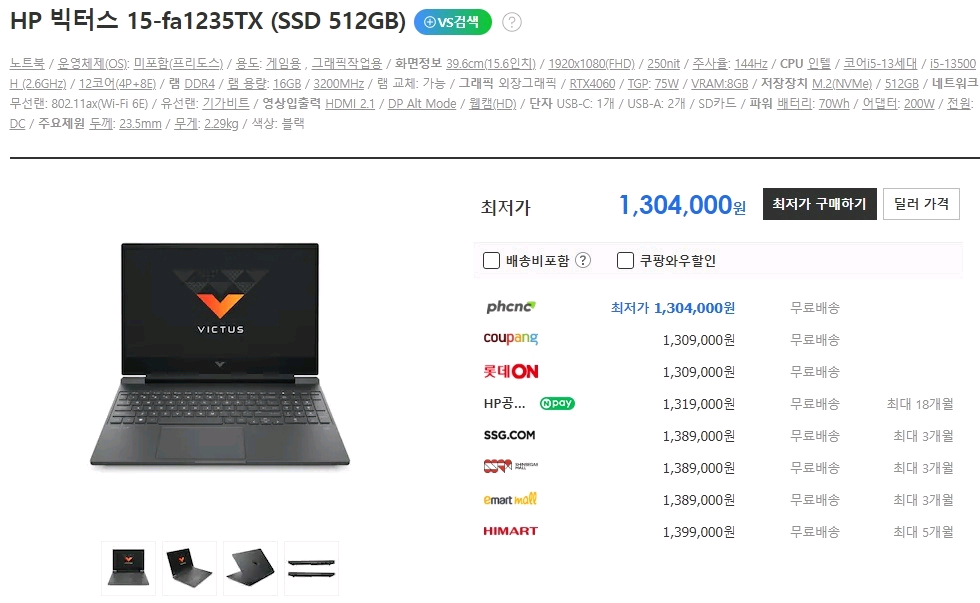This screenshot has width=980, height=603.
Task: Click the Npay badge next to HP공
Action: pos(557,404)
